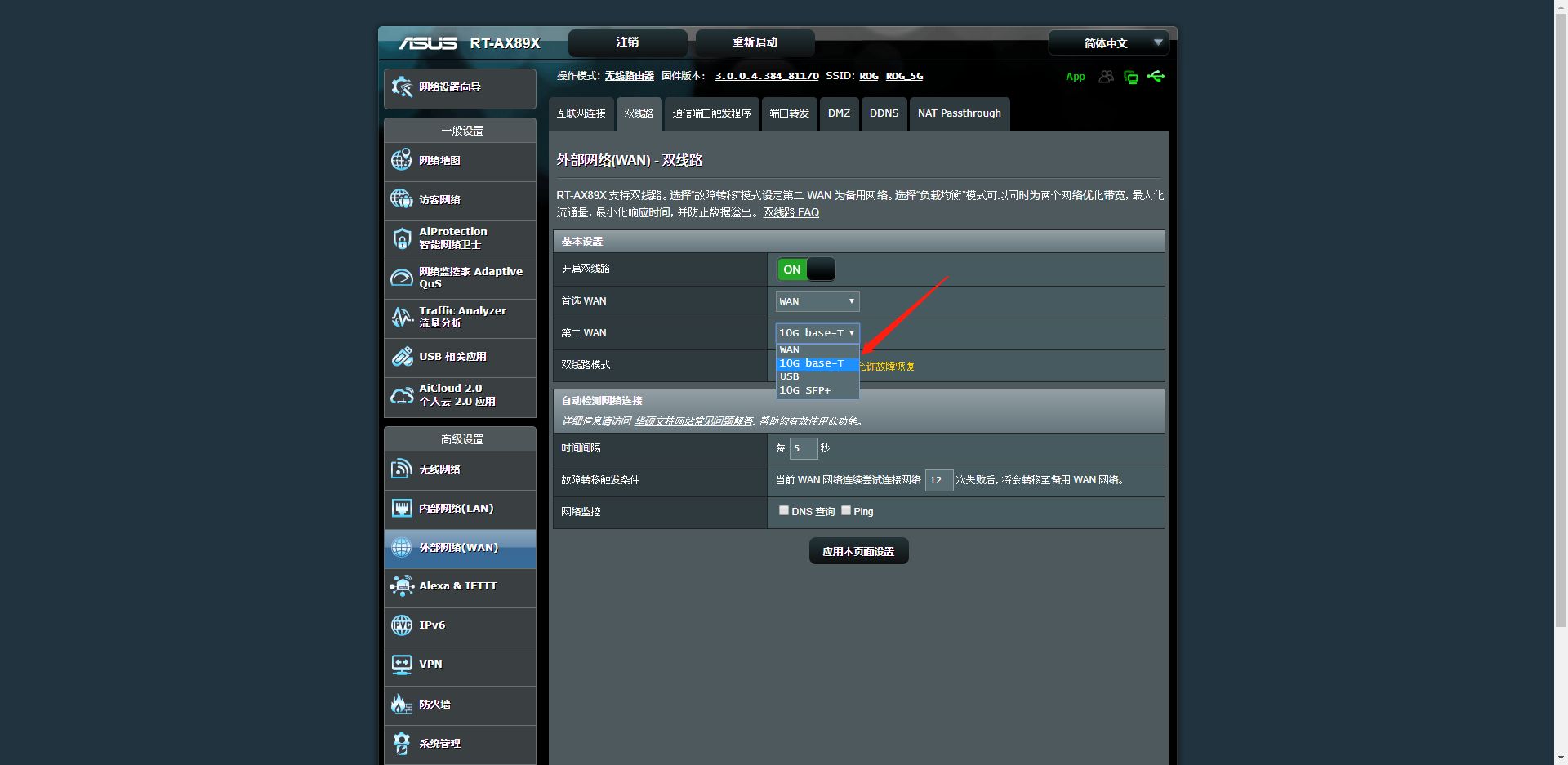Toggle the dual WAN ON switch
The width and height of the screenshot is (1568, 765).
click(x=806, y=269)
